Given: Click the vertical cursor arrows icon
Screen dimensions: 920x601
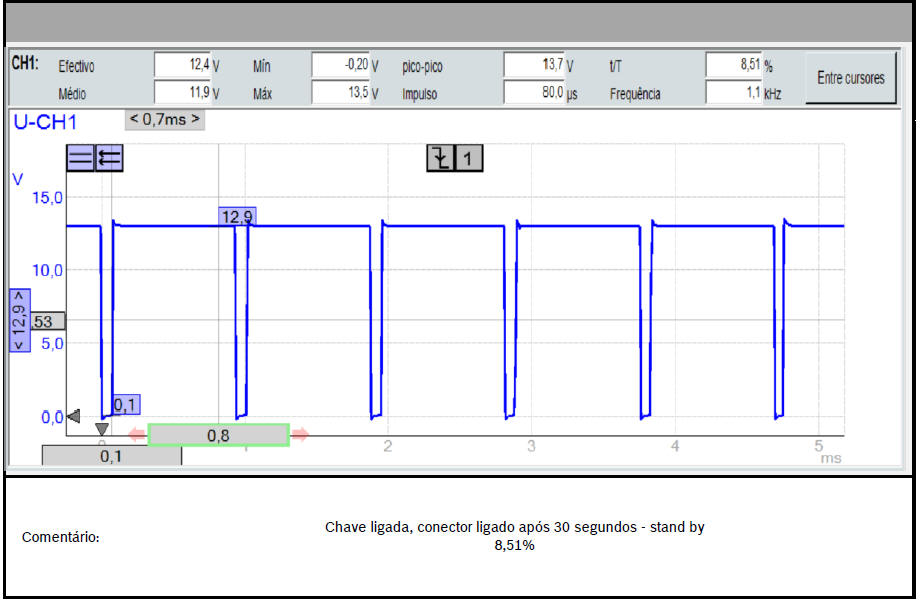Looking at the screenshot, I should click(109, 158).
